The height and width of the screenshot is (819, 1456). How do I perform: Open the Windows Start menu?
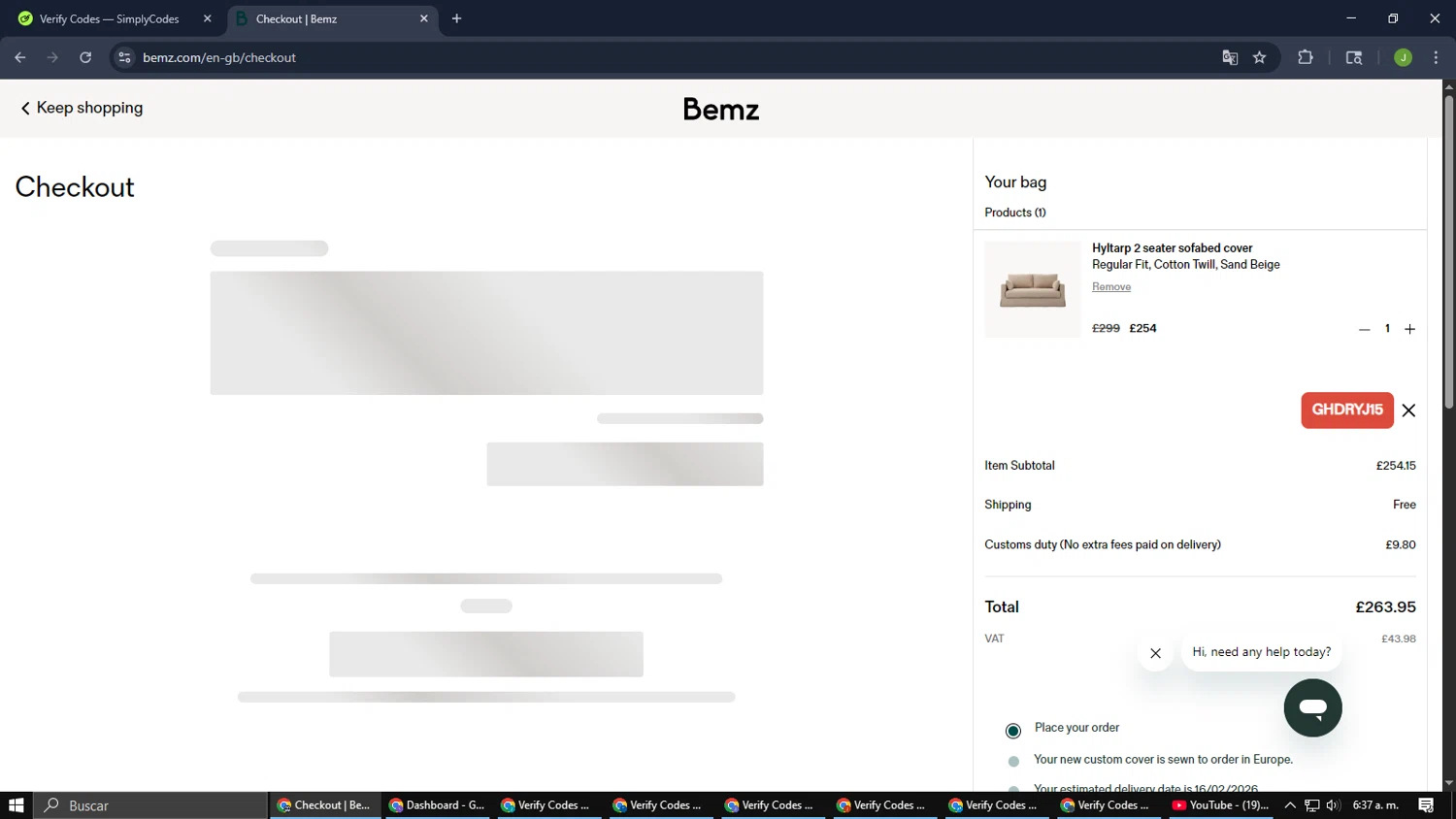pos(17,805)
